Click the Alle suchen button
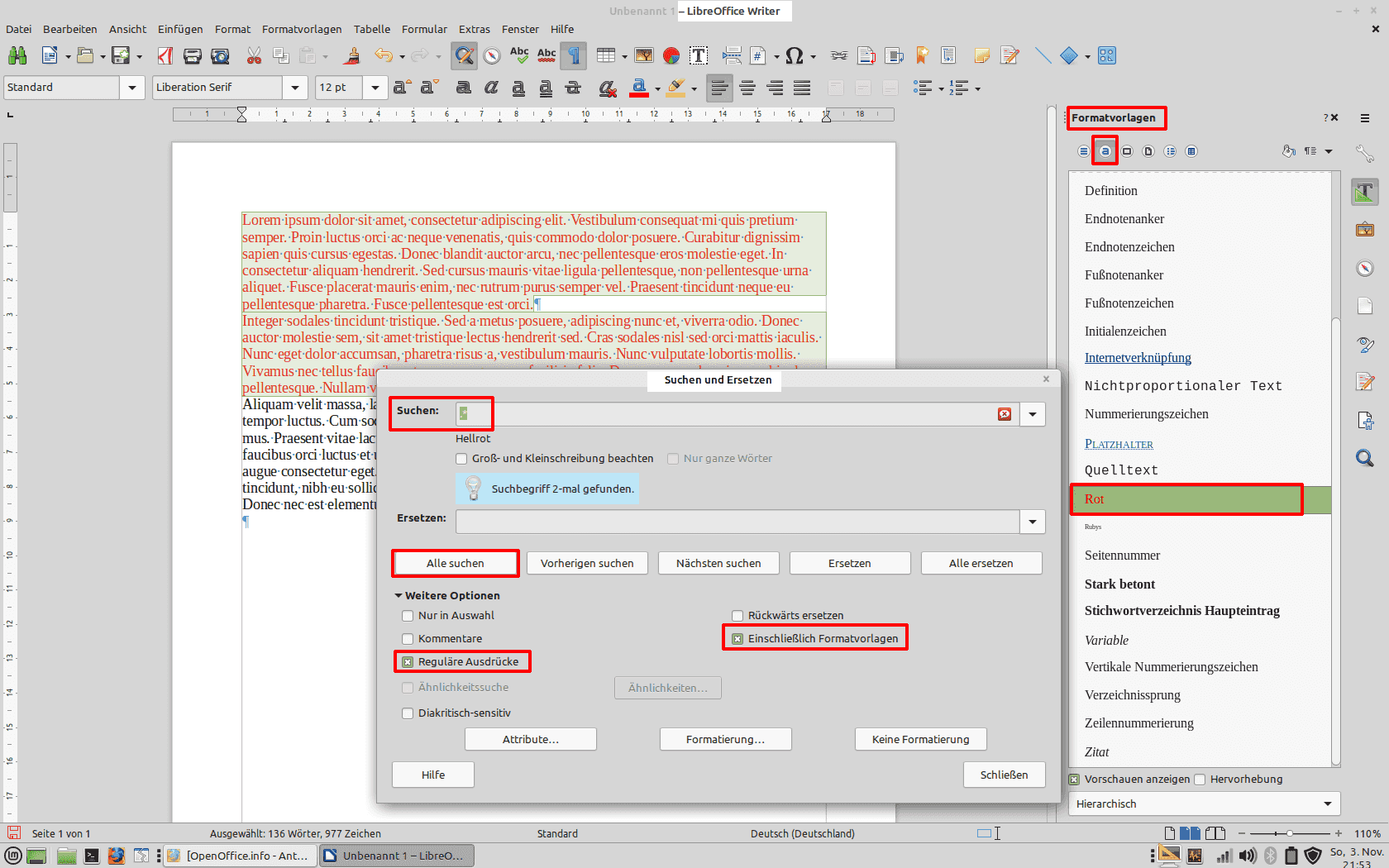Screen dimensions: 1389x868 coord(456,563)
